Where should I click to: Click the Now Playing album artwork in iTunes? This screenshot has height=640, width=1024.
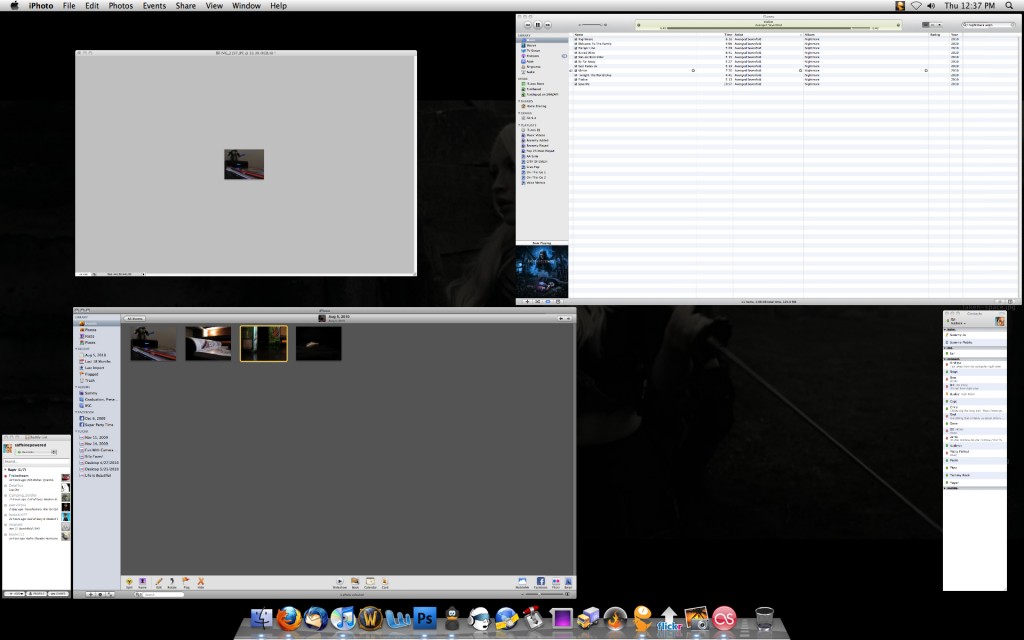tap(542, 272)
